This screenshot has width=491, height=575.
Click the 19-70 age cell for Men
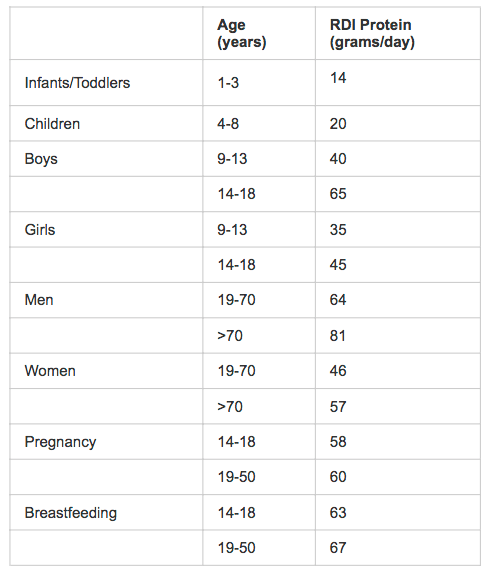click(237, 300)
